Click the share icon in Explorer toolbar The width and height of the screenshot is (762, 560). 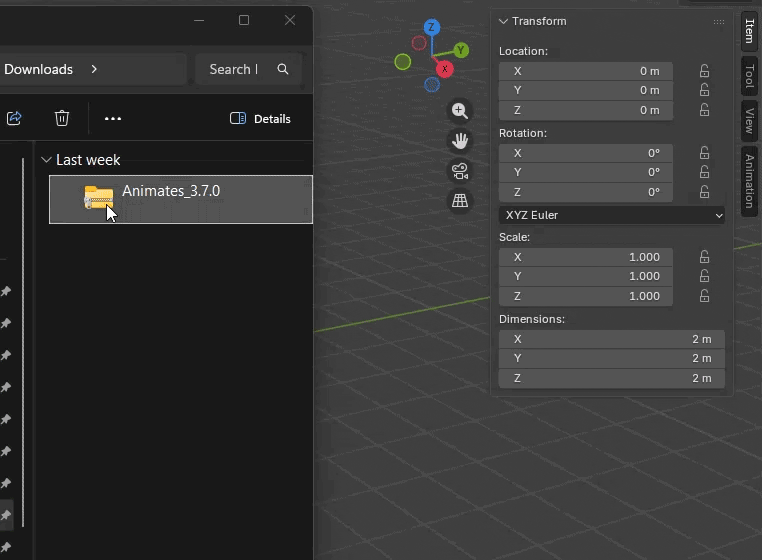click(14, 118)
